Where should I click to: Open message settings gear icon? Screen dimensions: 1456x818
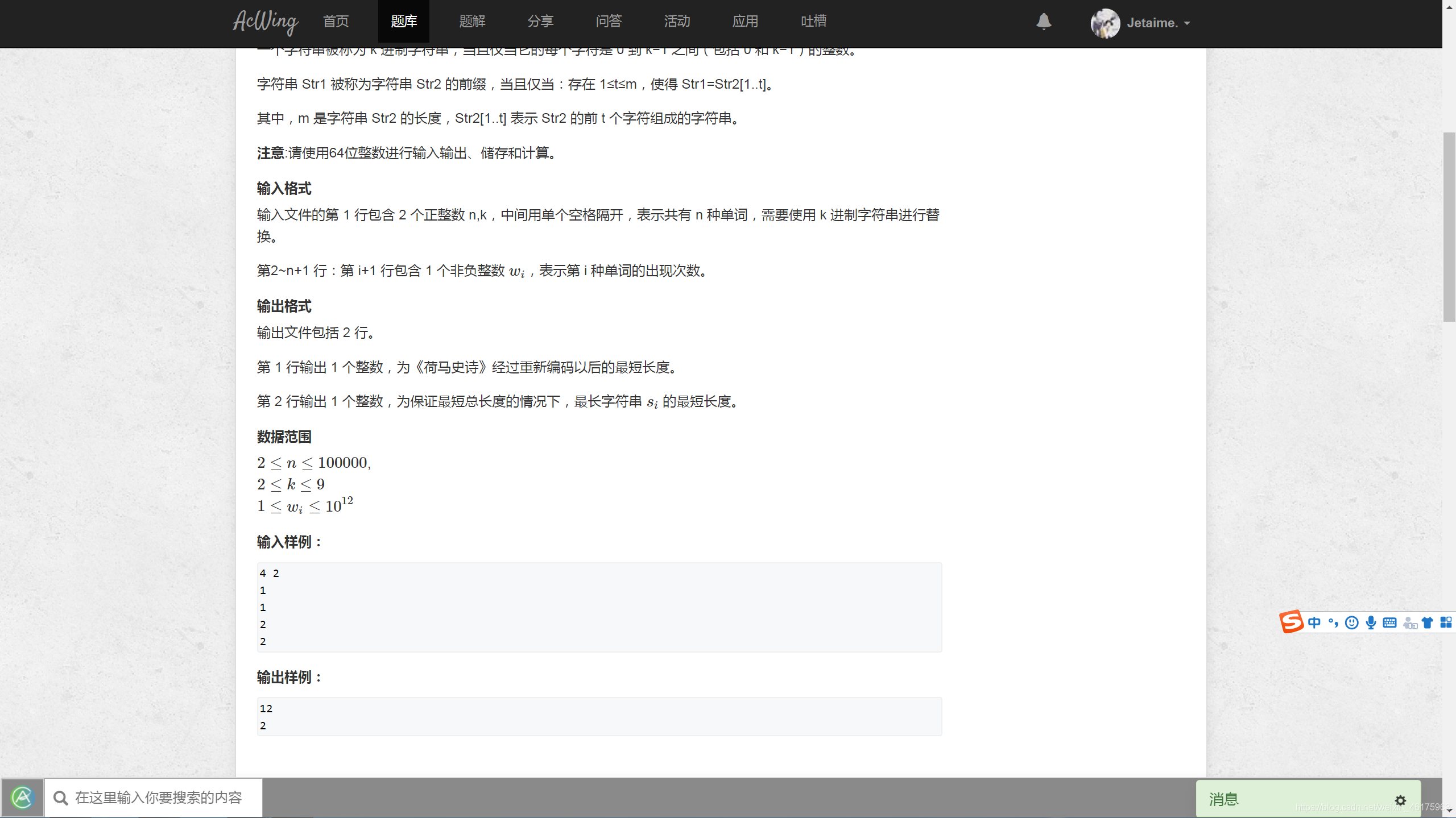pyautogui.click(x=1401, y=799)
